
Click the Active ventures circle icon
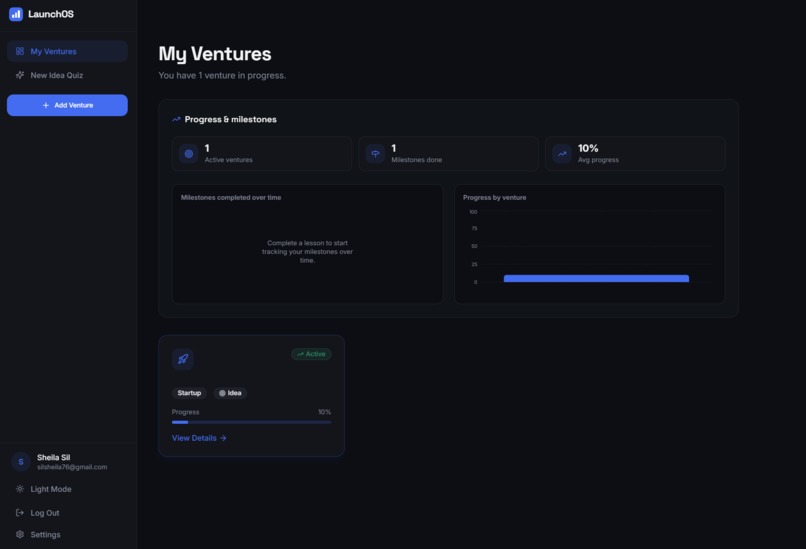189,154
